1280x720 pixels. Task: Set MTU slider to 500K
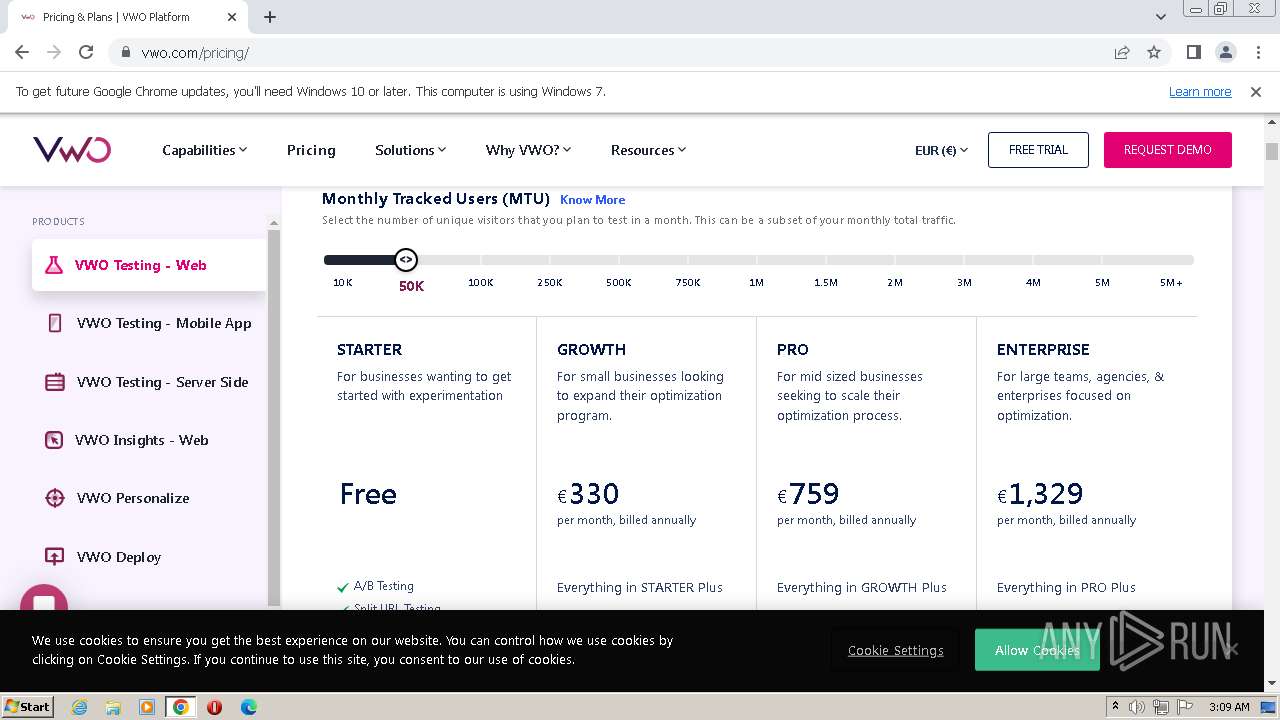619,283
